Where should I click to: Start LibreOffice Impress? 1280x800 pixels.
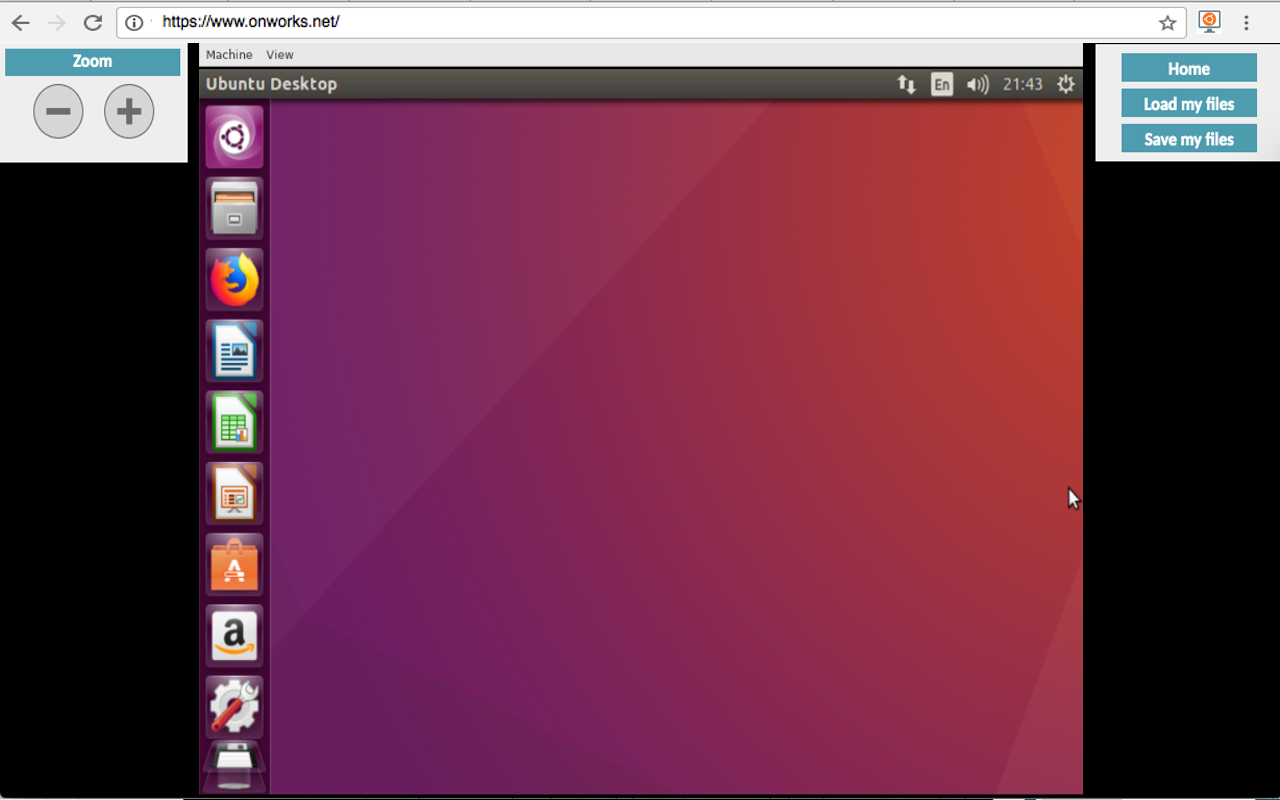[233, 492]
